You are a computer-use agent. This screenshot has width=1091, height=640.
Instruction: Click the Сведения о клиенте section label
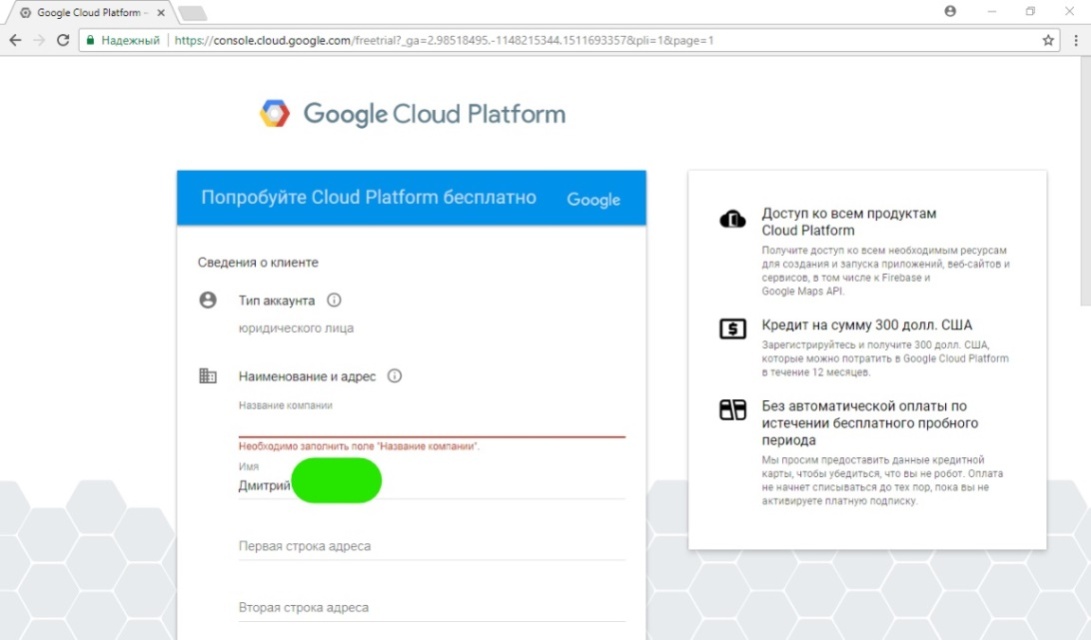coord(257,262)
